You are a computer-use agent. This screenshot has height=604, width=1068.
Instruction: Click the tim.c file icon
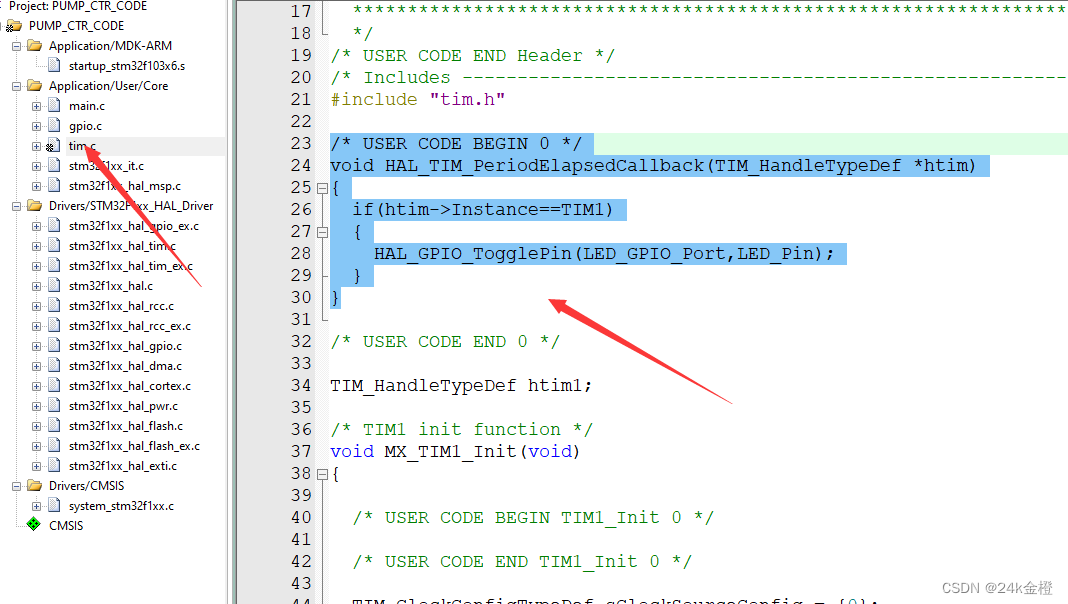(x=54, y=146)
